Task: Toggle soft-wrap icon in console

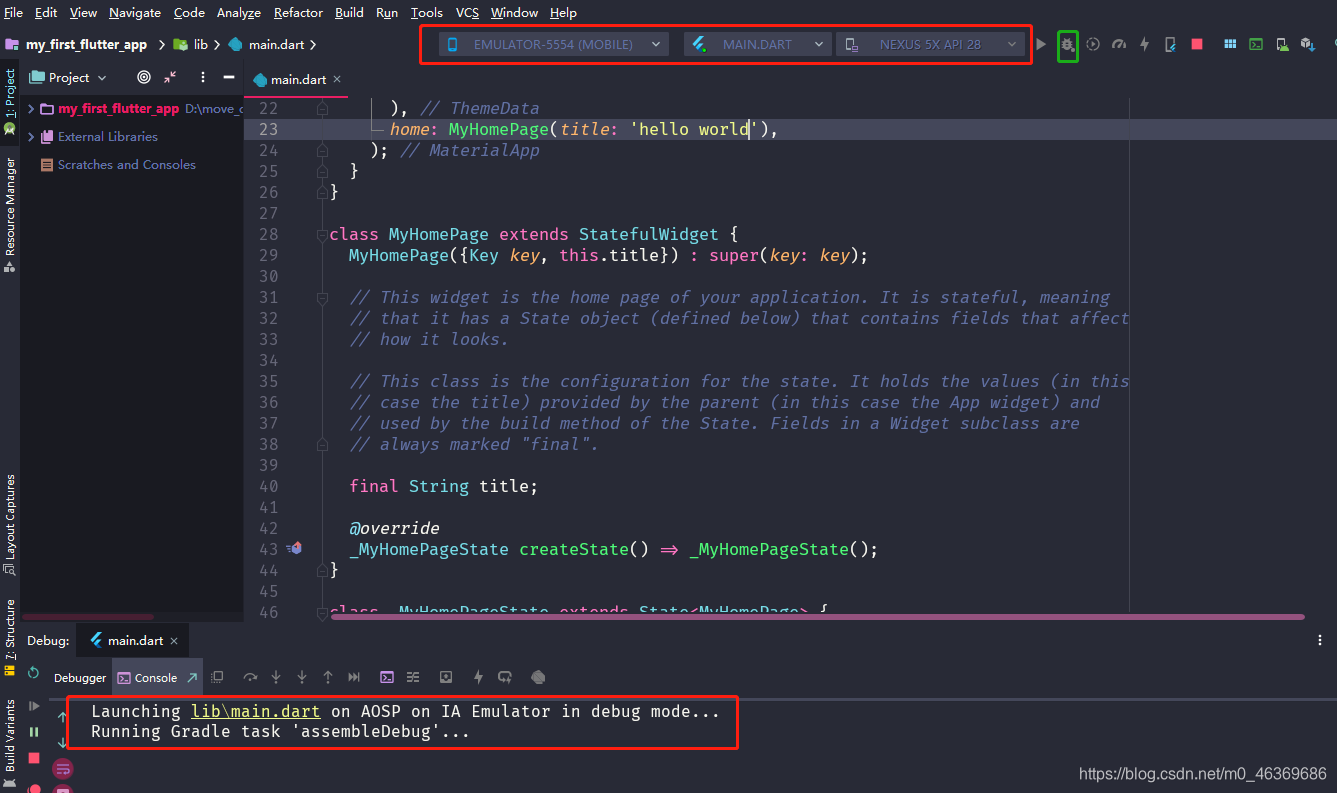Action: [x=63, y=768]
